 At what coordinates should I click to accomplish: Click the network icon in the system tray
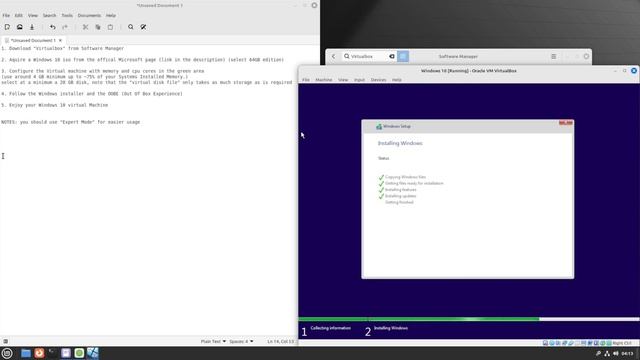(607, 353)
